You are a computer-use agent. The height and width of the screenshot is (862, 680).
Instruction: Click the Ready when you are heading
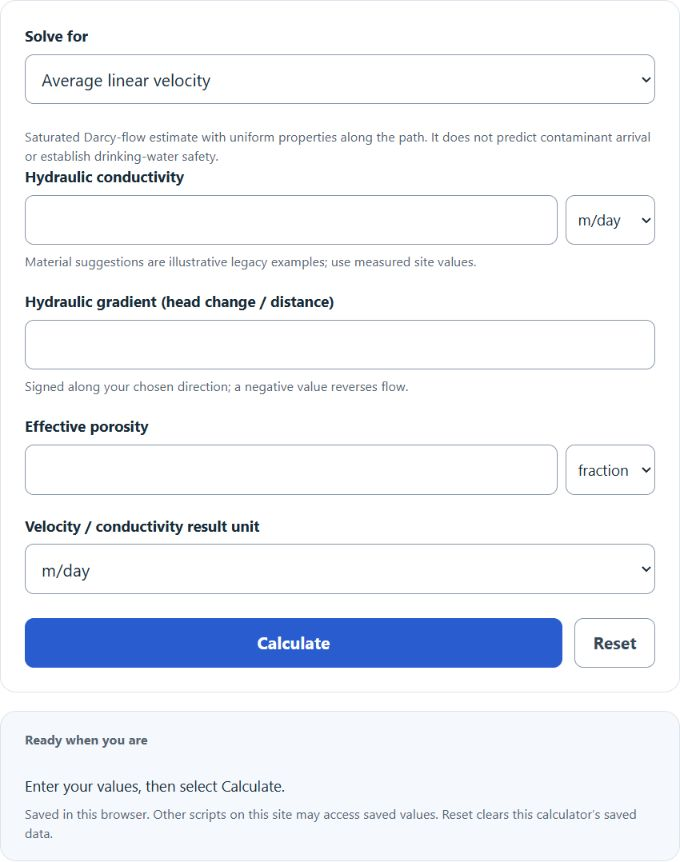tap(86, 740)
